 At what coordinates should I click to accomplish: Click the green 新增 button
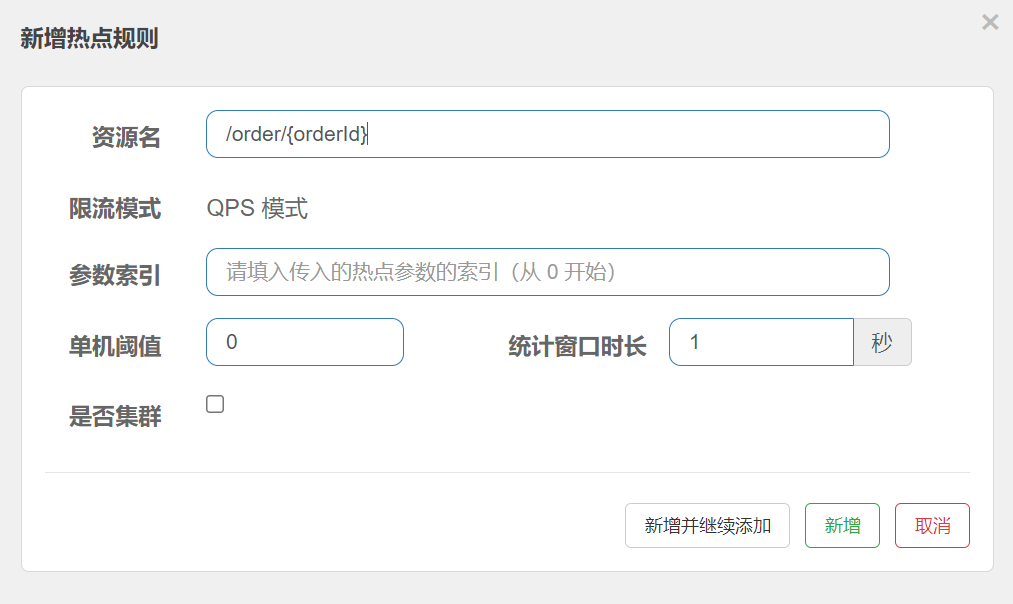[842, 526]
